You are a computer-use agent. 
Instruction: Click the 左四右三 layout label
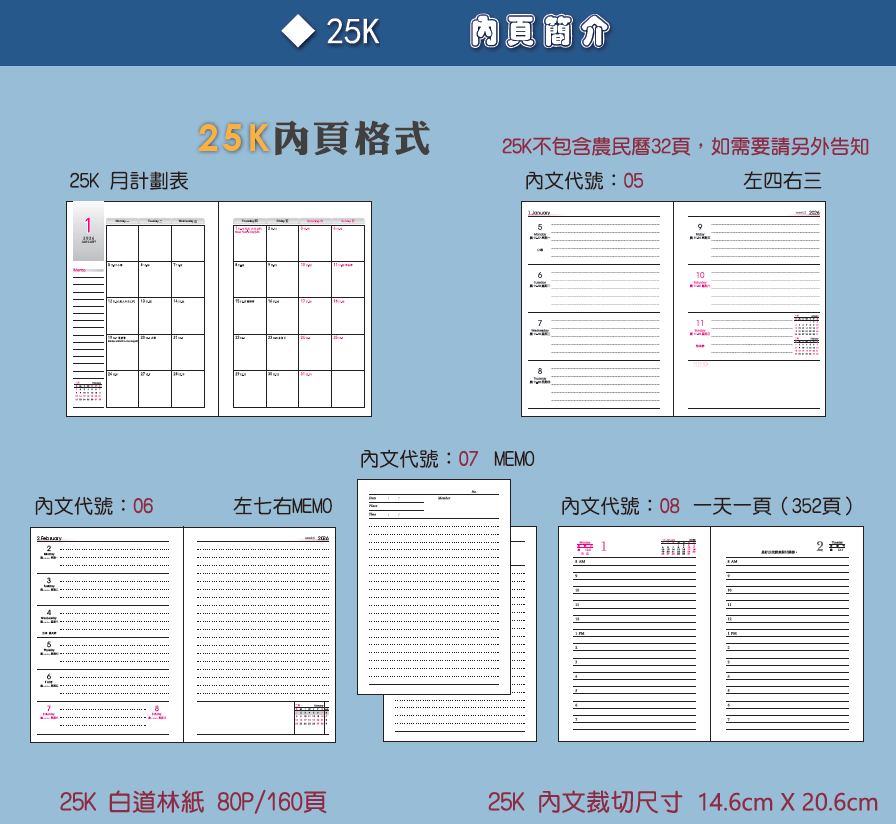tap(782, 181)
